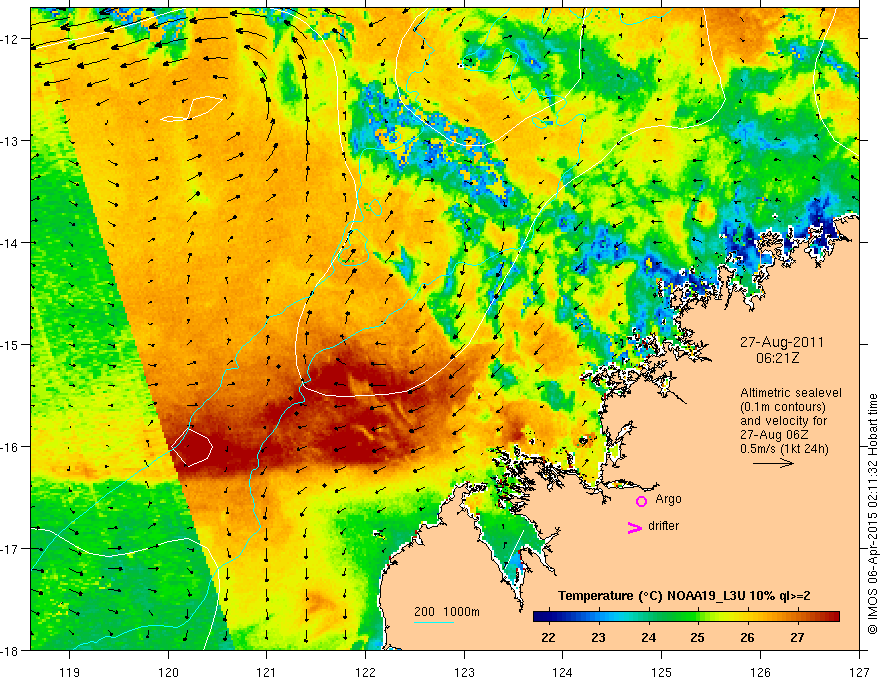
Task: Click the '(0.1m contours)' caption line
Action: 783,407
